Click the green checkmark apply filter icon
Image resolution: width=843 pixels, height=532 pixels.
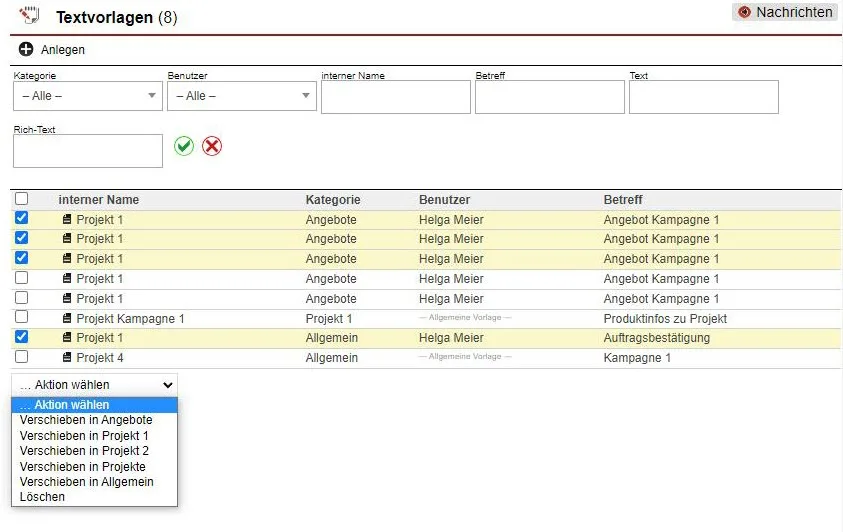[184, 146]
